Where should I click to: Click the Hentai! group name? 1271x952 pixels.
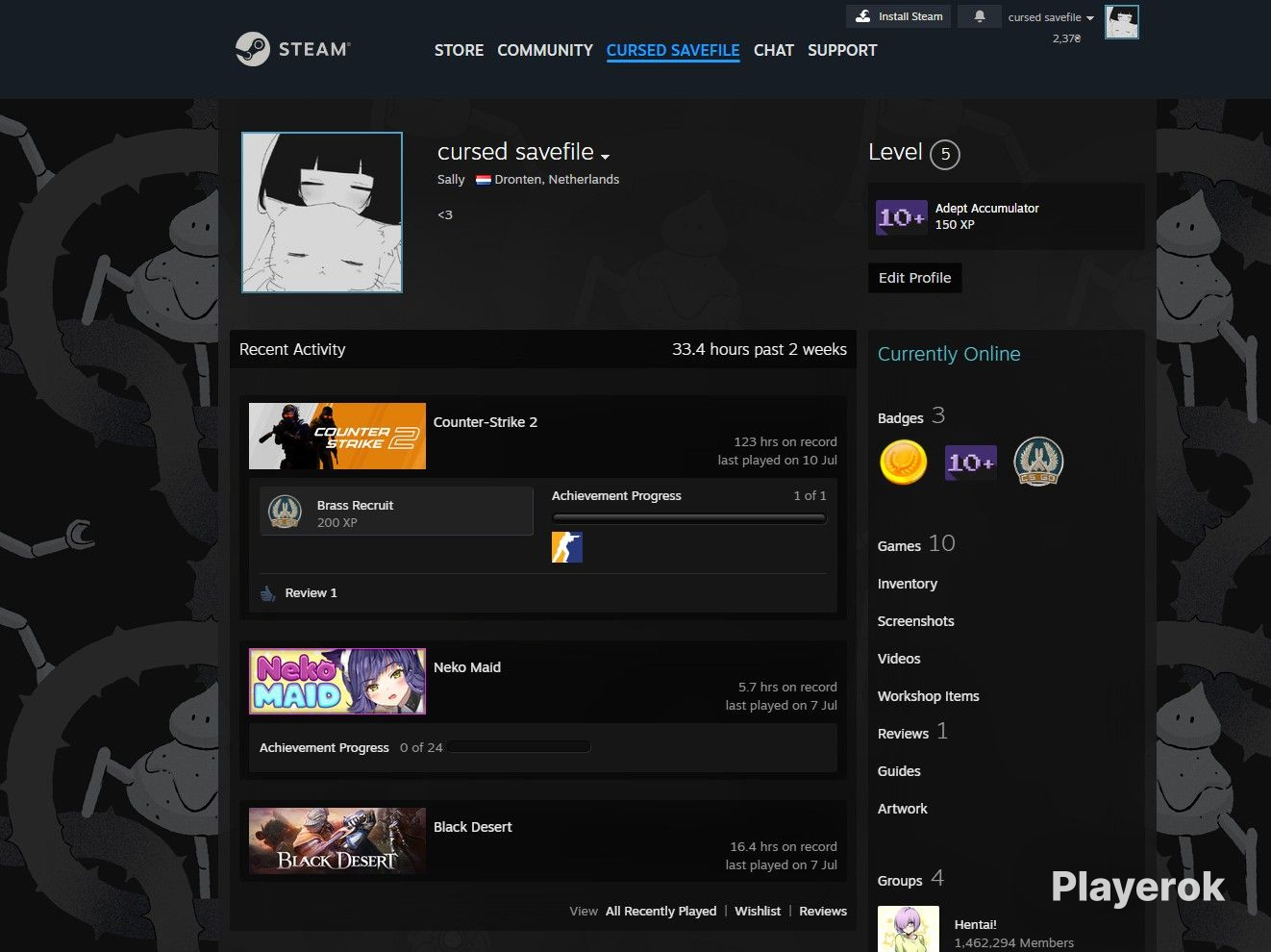[x=975, y=925]
